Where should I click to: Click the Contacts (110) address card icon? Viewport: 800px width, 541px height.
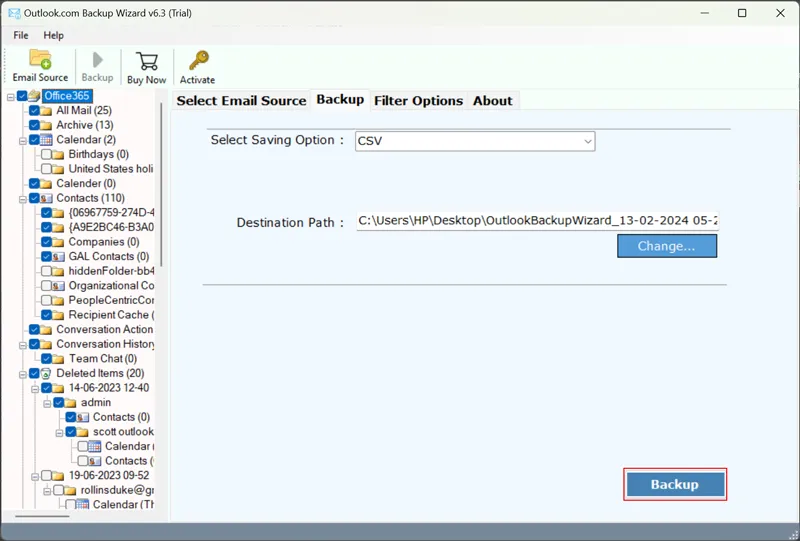(x=47, y=198)
